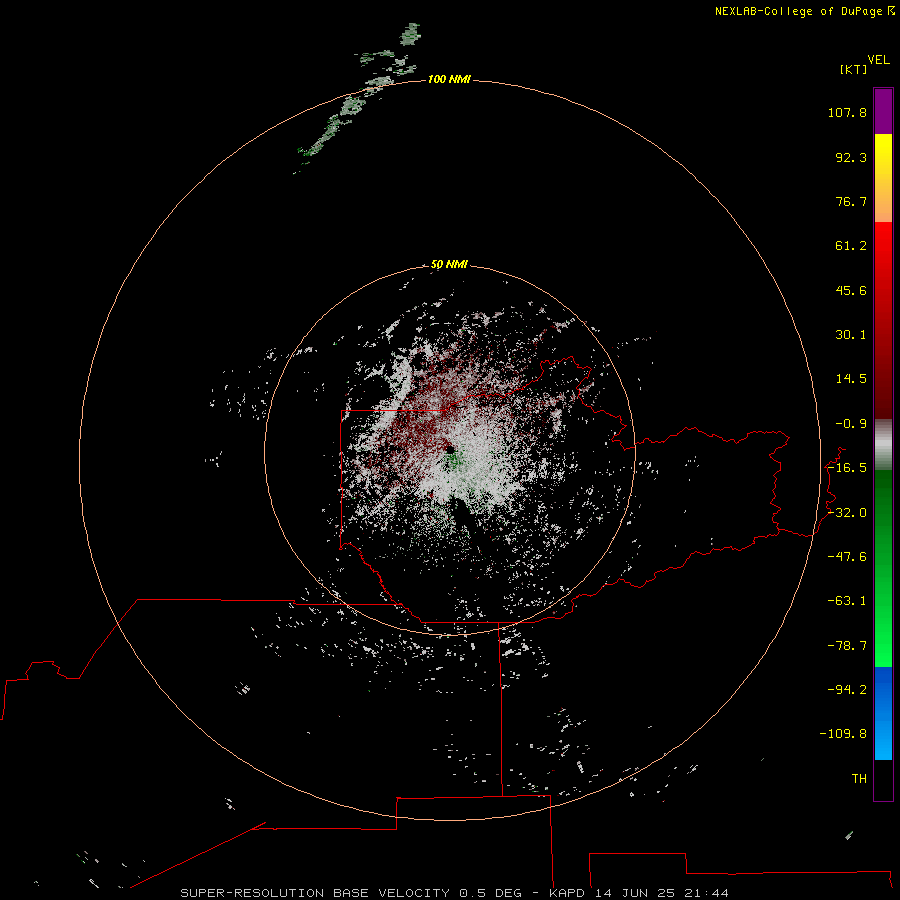
Task: Click the [KT] units label
Action: coord(854,69)
